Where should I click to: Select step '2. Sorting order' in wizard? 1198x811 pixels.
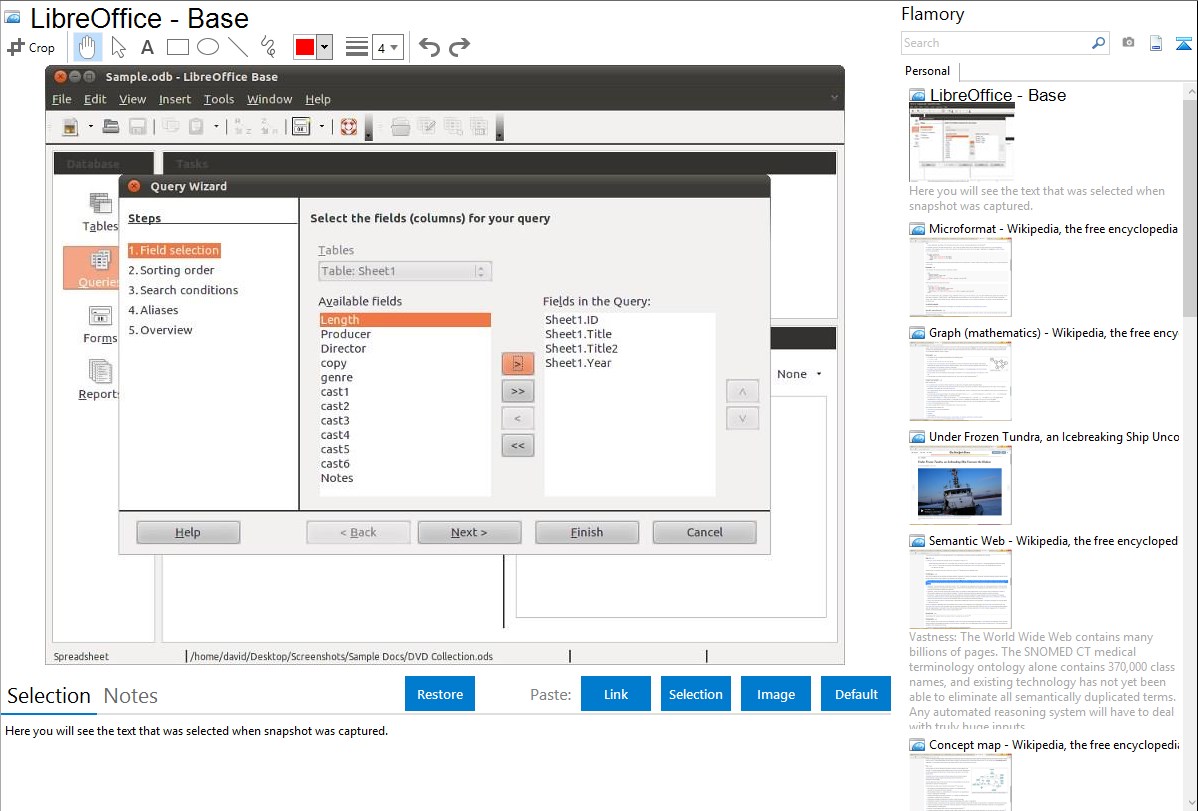point(171,270)
